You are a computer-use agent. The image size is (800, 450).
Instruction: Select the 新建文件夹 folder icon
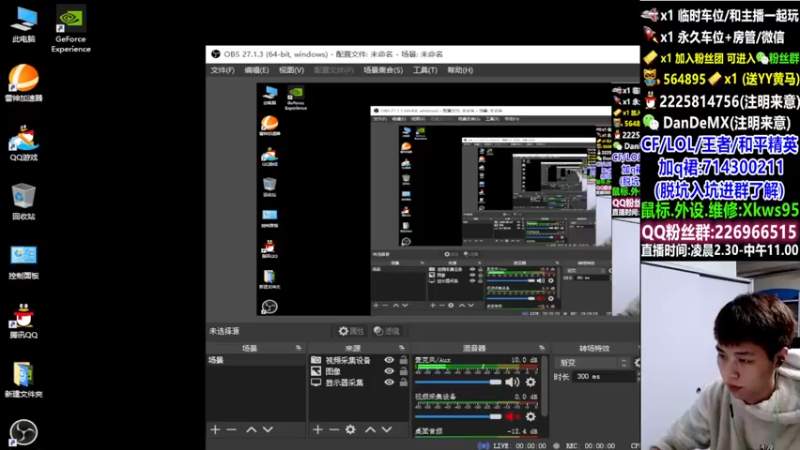pos(23,380)
